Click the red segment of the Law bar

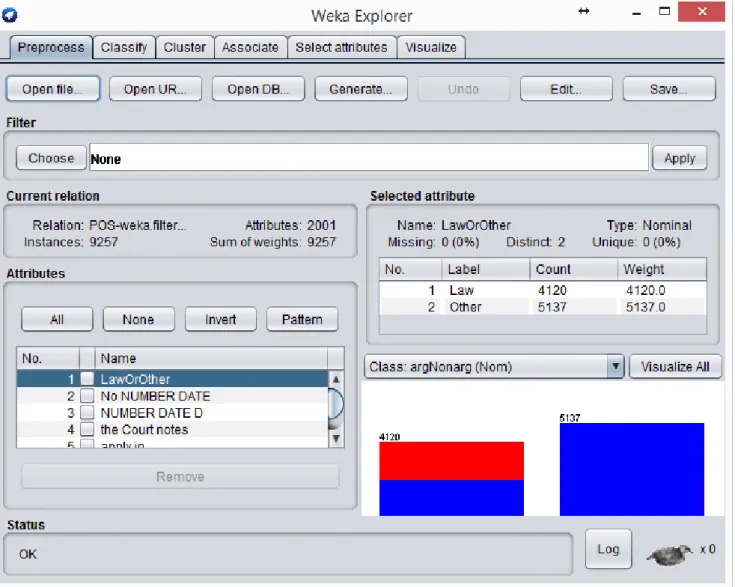pyautogui.click(x=451, y=461)
